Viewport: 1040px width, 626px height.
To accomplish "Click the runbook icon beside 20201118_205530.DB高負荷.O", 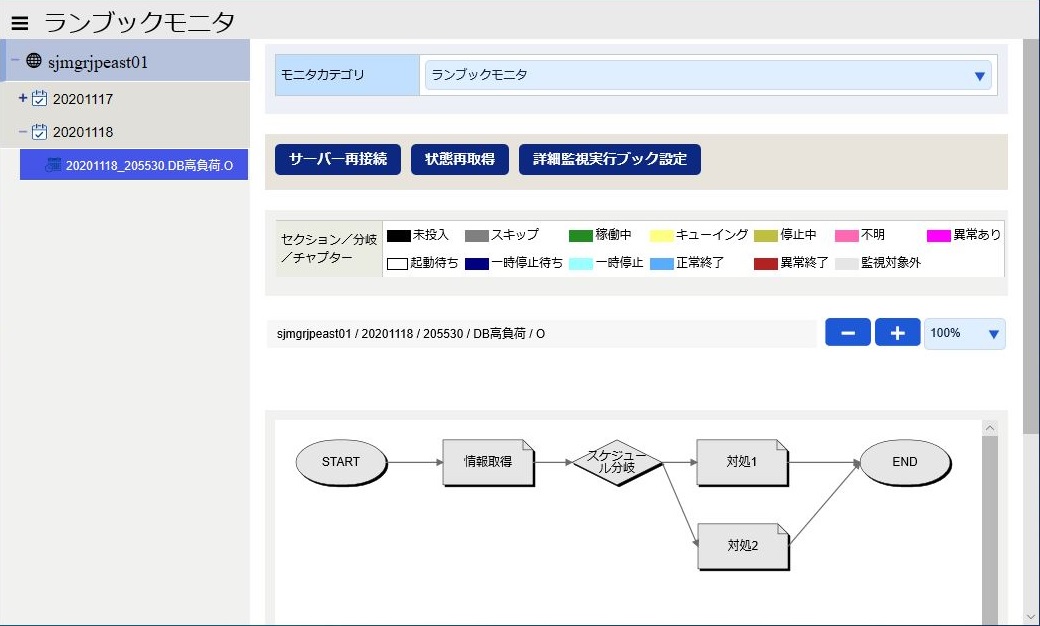I will [53, 165].
